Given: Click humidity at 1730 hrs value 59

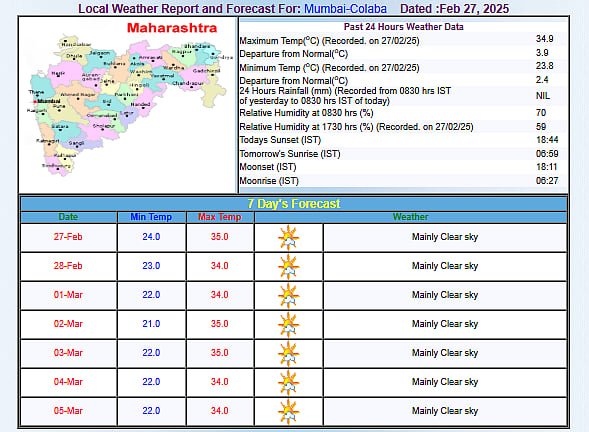Looking at the screenshot, I should pos(541,127).
